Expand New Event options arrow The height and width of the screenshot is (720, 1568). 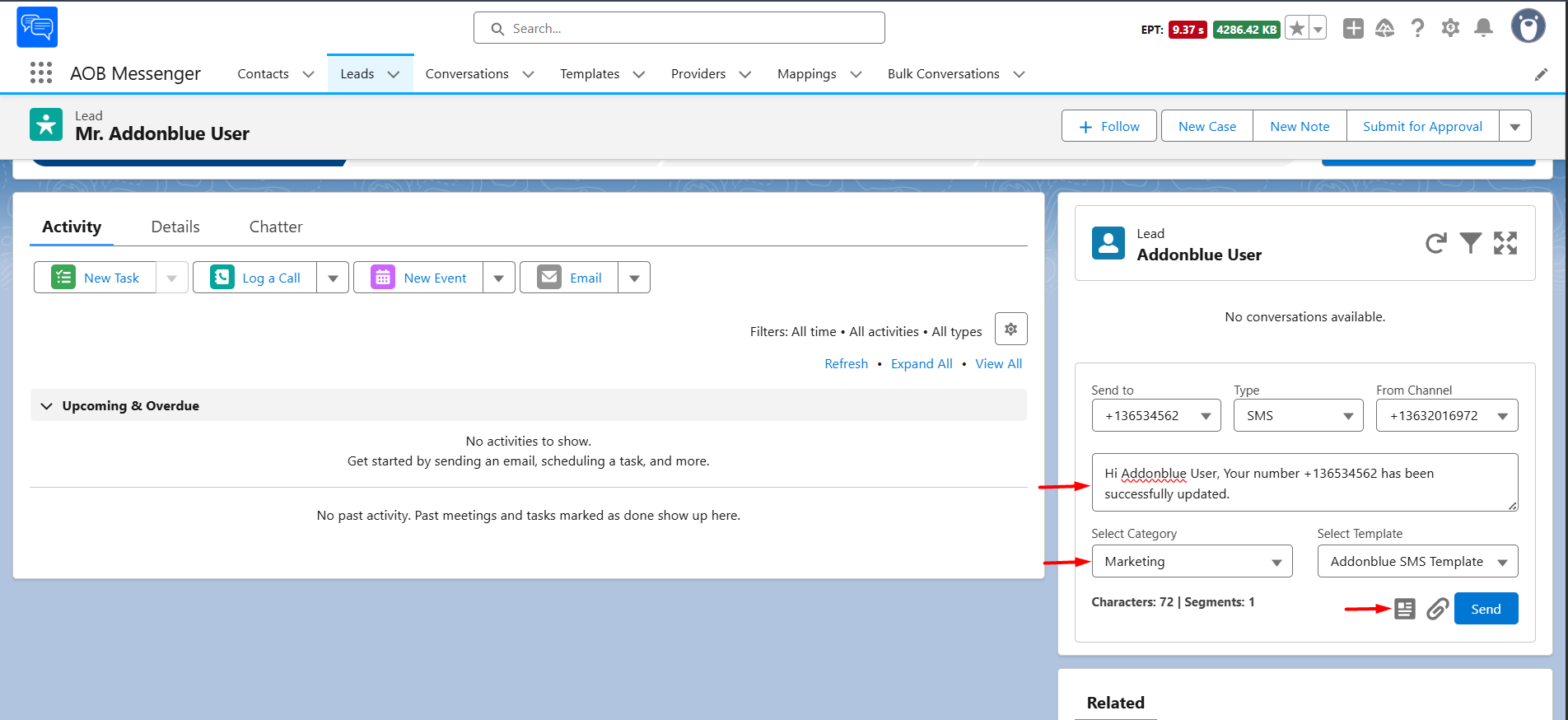click(x=498, y=278)
